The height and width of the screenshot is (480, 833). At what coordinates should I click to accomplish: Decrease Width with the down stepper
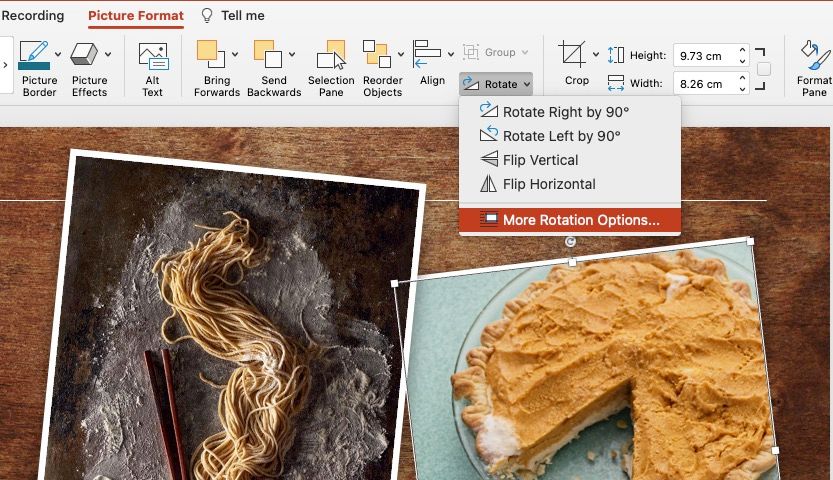742,89
